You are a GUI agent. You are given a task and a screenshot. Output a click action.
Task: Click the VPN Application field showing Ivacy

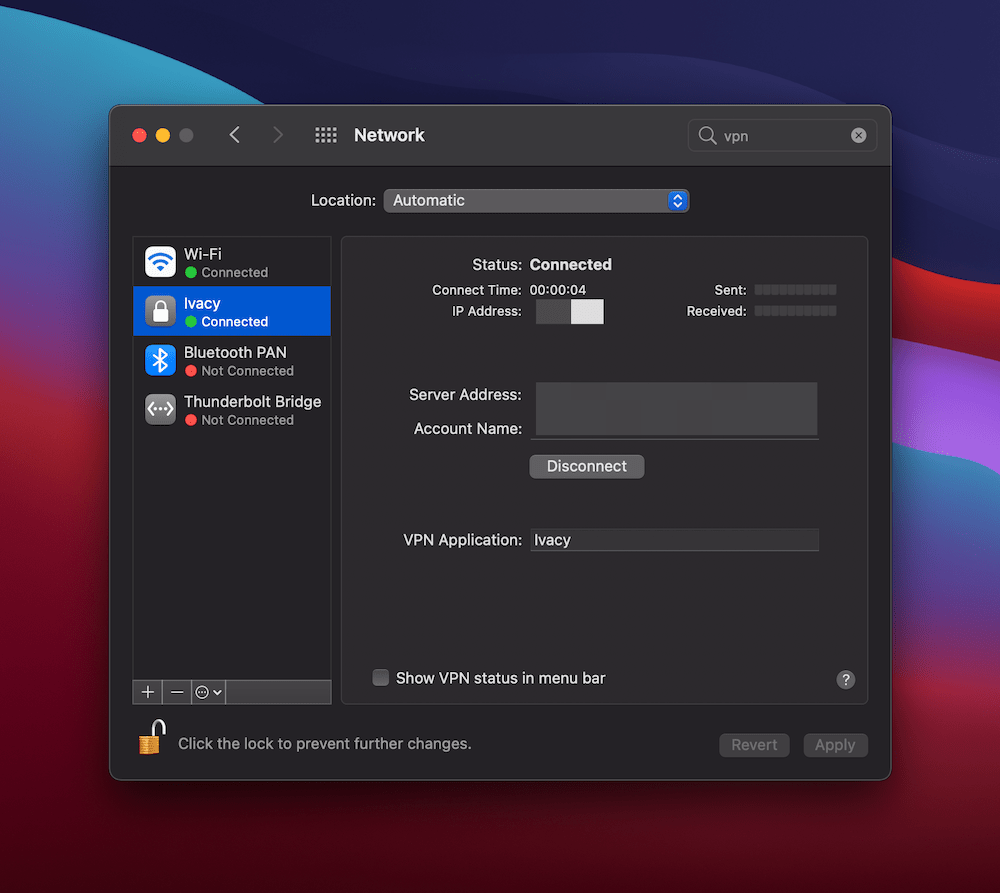click(x=674, y=540)
